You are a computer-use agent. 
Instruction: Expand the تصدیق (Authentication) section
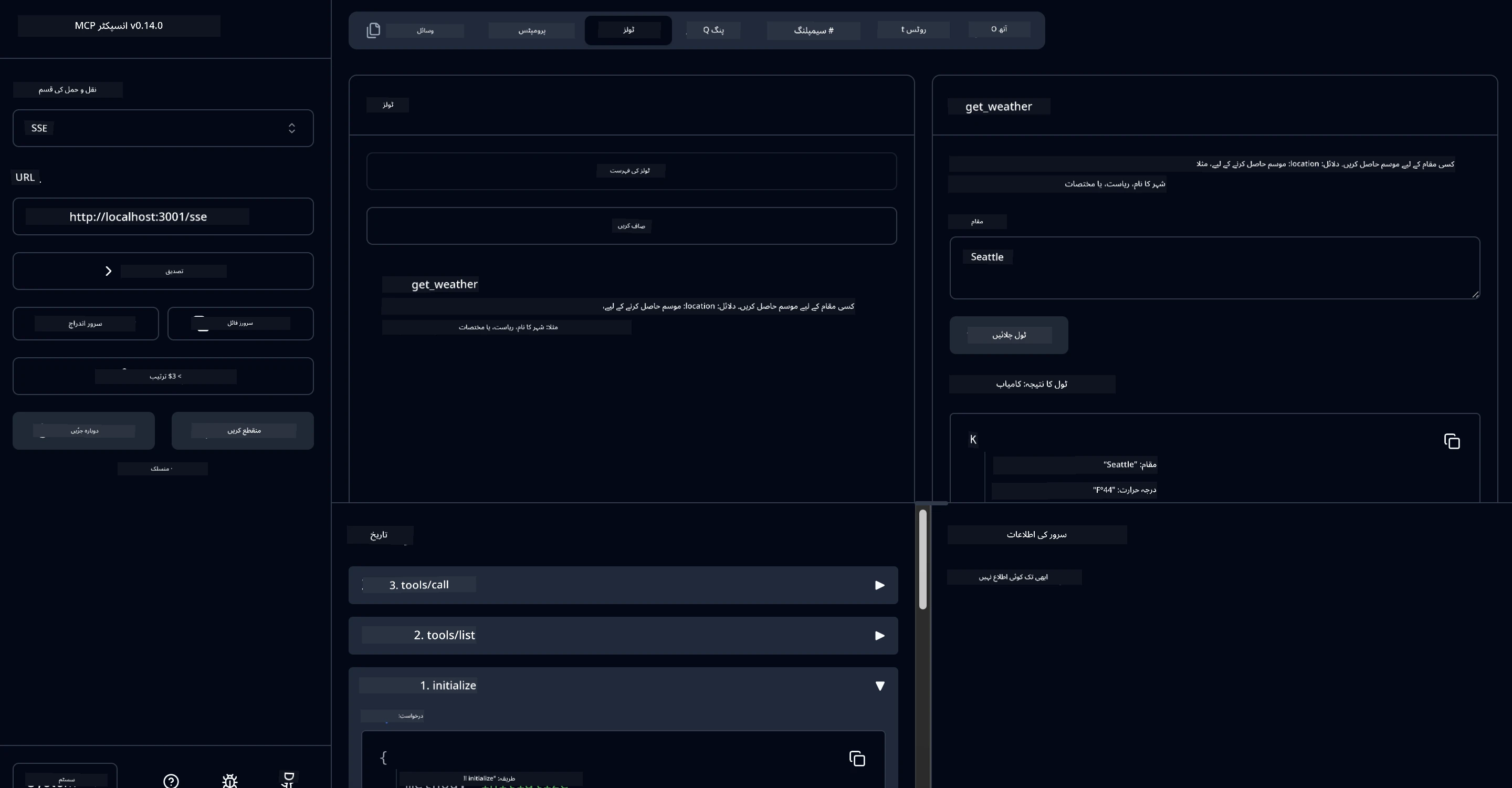click(163, 271)
